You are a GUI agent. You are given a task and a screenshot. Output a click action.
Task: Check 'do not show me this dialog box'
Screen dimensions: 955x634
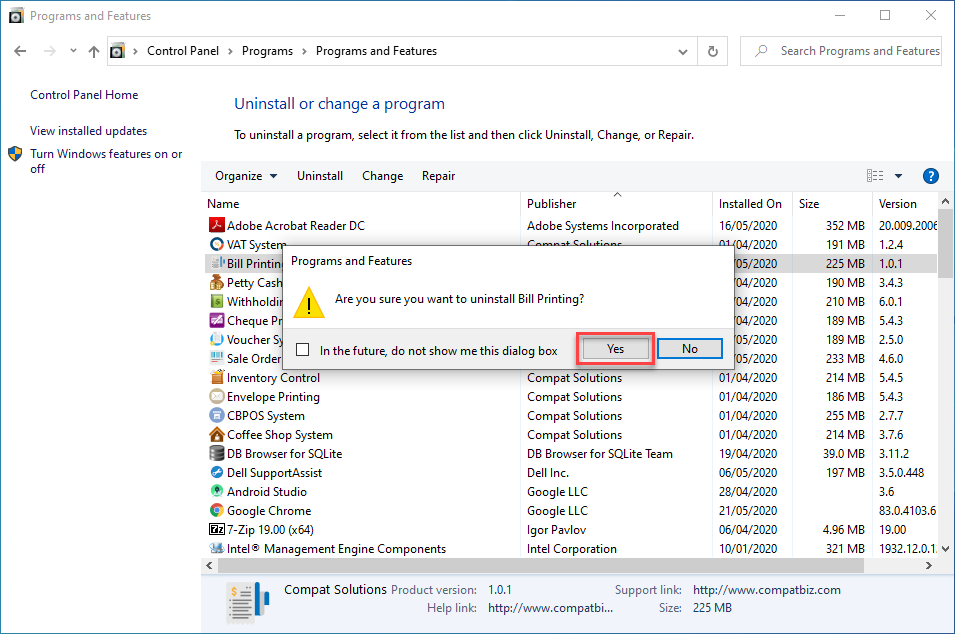(x=302, y=350)
